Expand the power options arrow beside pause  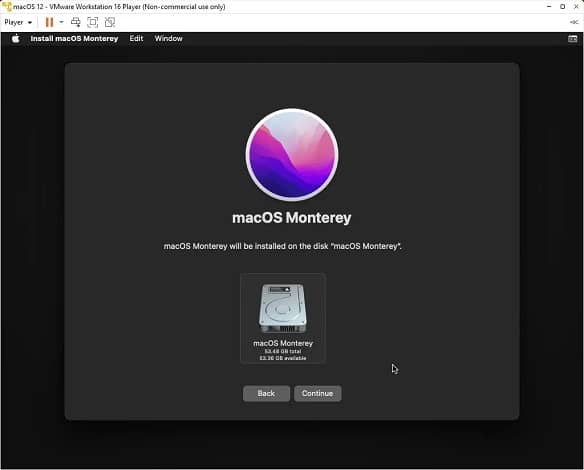click(61, 22)
